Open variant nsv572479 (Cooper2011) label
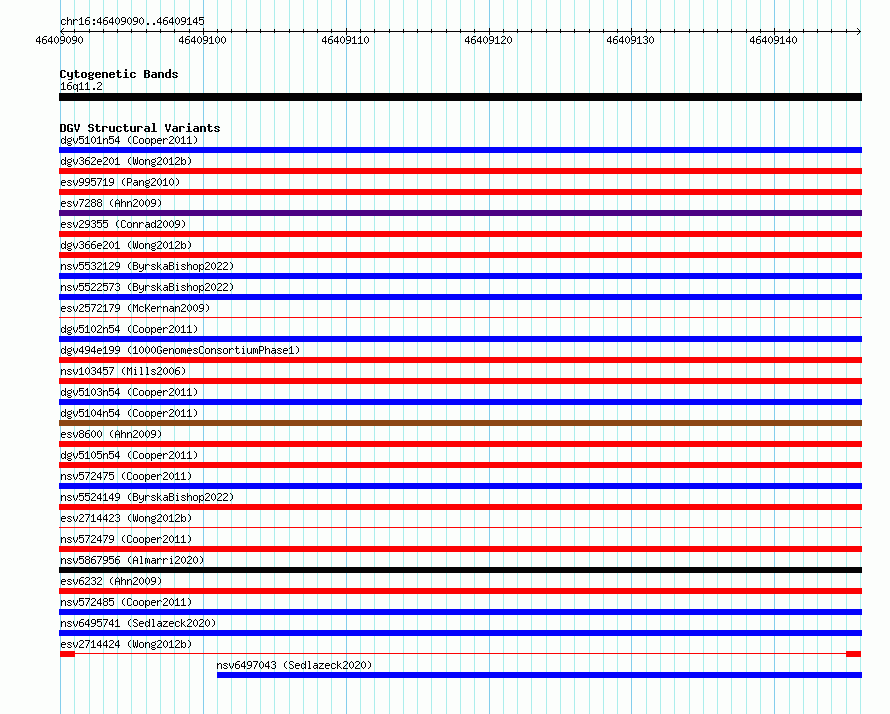This screenshot has height=714, width=890. tap(126, 539)
